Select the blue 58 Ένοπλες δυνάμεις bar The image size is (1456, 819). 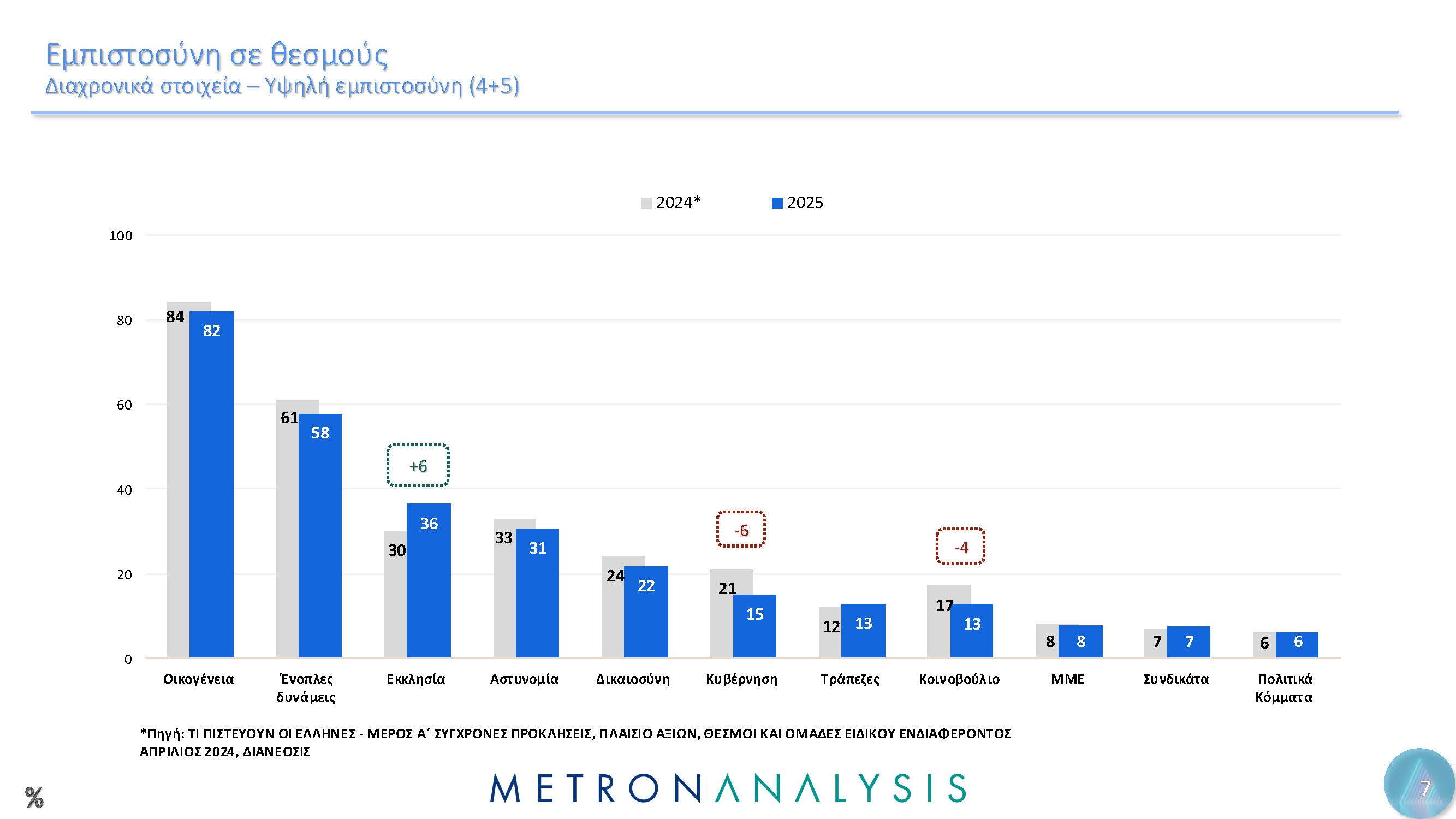(320, 537)
